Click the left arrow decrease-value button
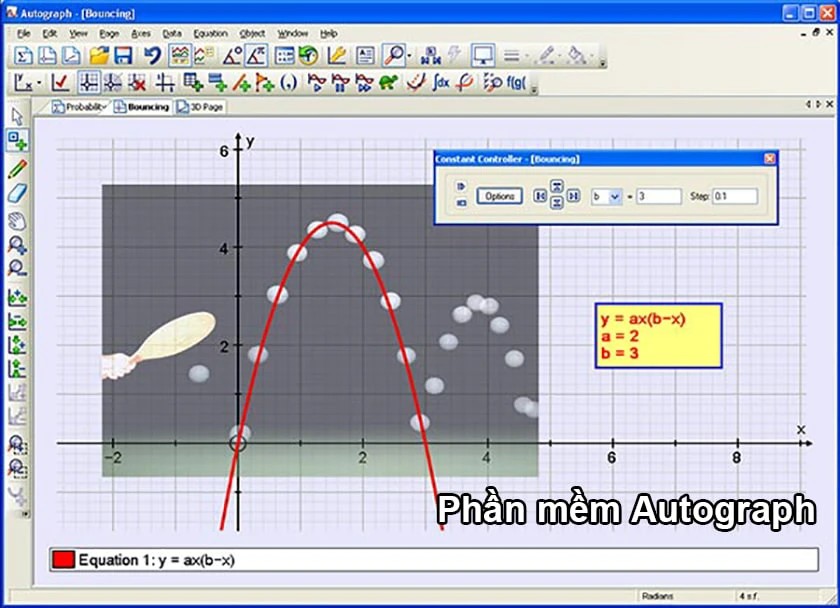Image resolution: width=840 pixels, height=608 pixels. pos(540,196)
